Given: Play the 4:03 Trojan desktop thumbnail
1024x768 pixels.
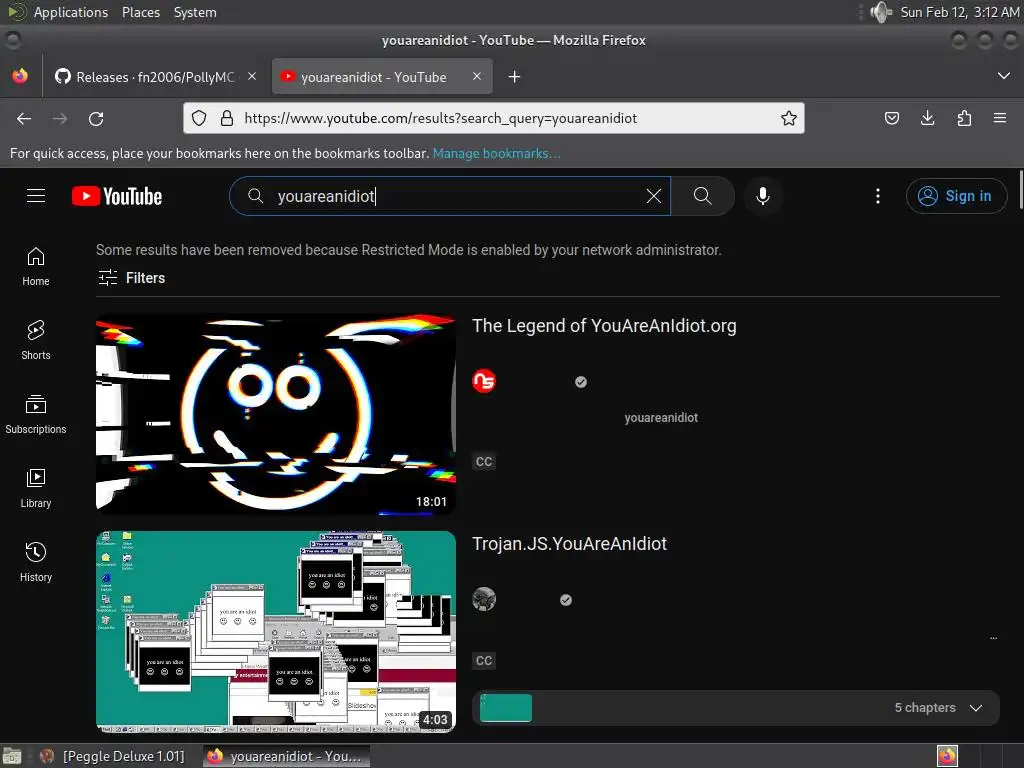Looking at the screenshot, I should (276, 632).
